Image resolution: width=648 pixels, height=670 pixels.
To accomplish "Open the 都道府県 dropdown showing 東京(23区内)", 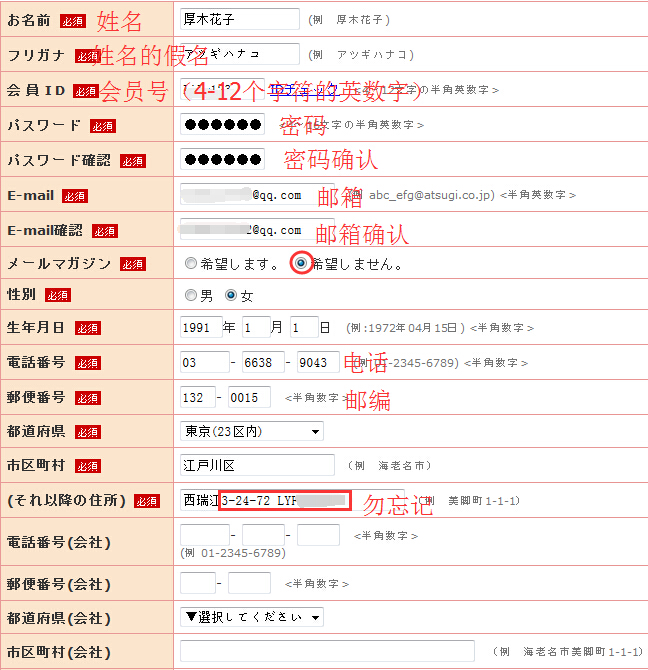I will [252, 431].
